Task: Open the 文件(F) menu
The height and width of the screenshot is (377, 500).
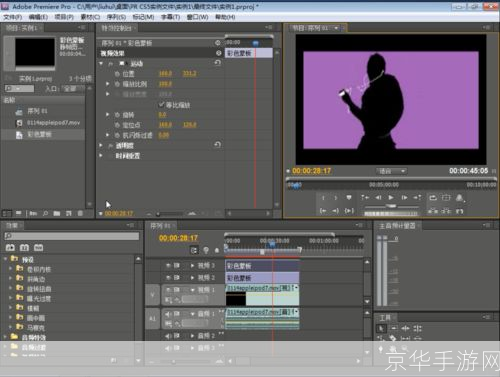Action: point(12,17)
